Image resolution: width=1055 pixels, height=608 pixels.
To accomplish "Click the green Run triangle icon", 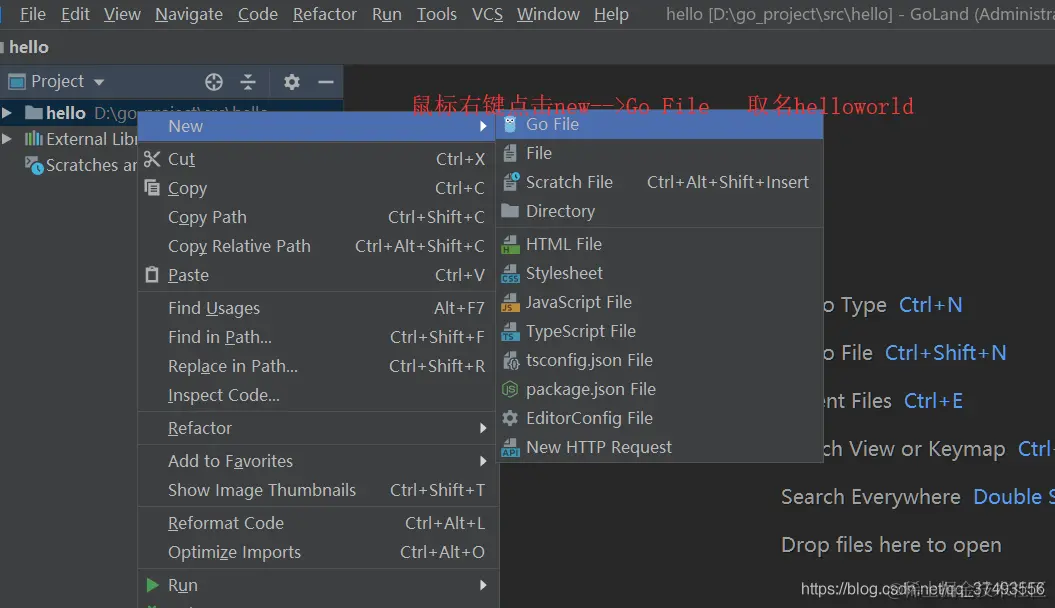I will (x=153, y=585).
